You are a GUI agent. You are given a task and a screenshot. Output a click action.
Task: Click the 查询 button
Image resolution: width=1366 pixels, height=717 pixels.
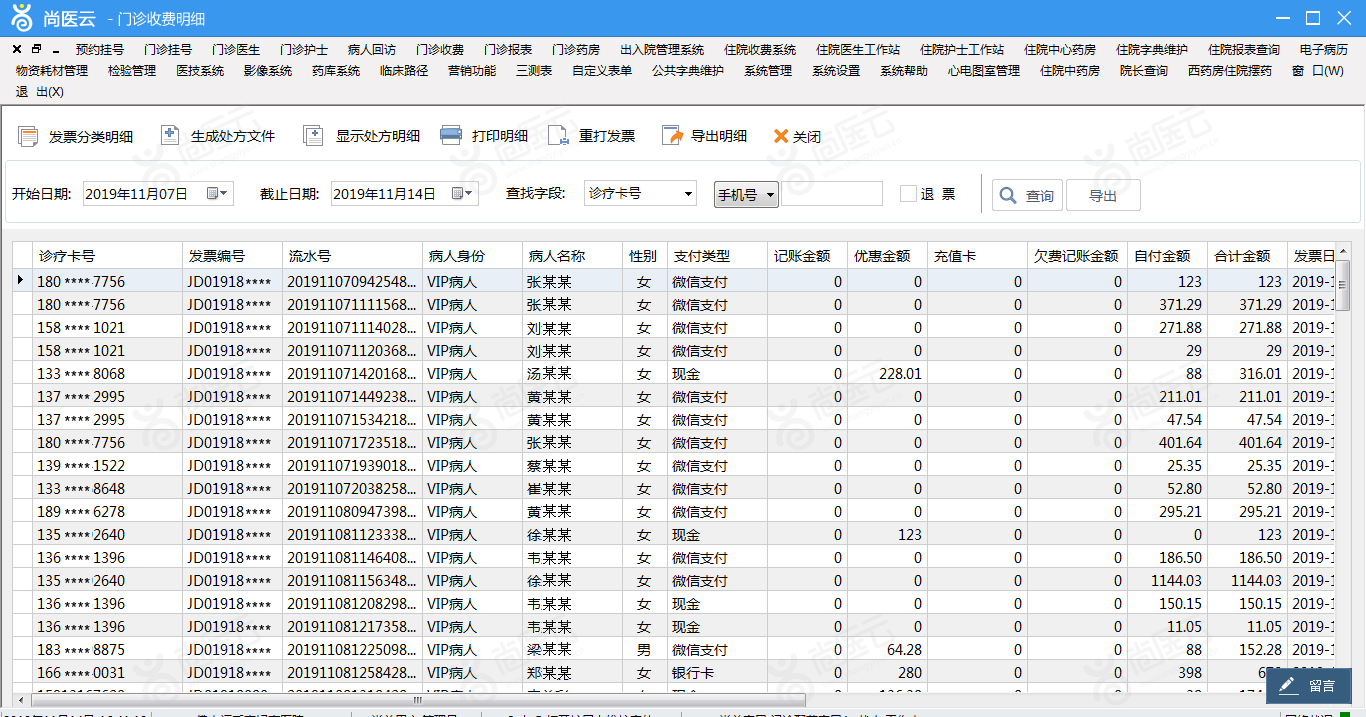(x=1027, y=196)
